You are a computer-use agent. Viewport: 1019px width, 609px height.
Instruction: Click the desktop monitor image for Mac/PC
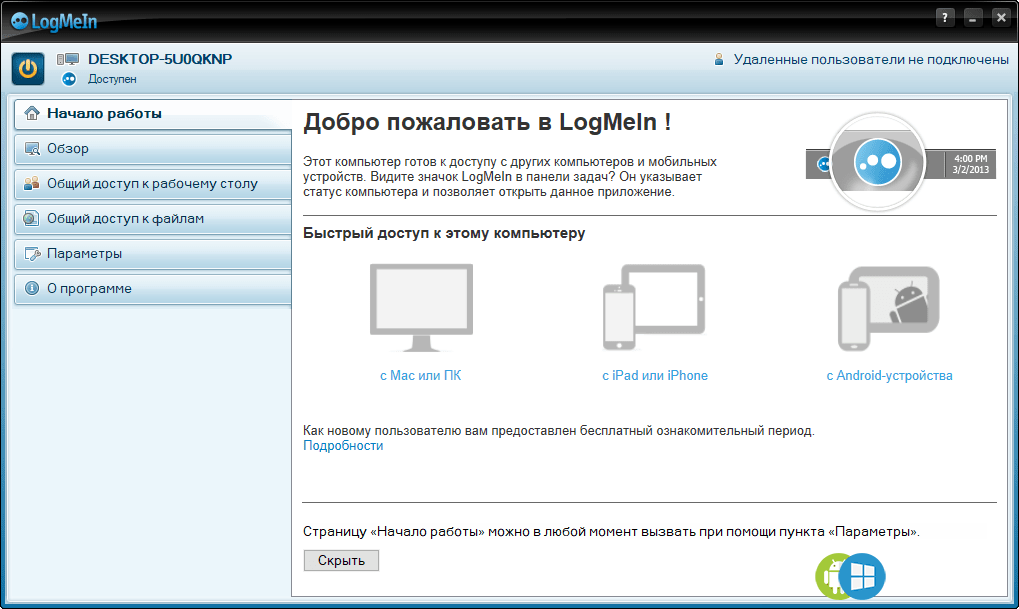point(421,307)
